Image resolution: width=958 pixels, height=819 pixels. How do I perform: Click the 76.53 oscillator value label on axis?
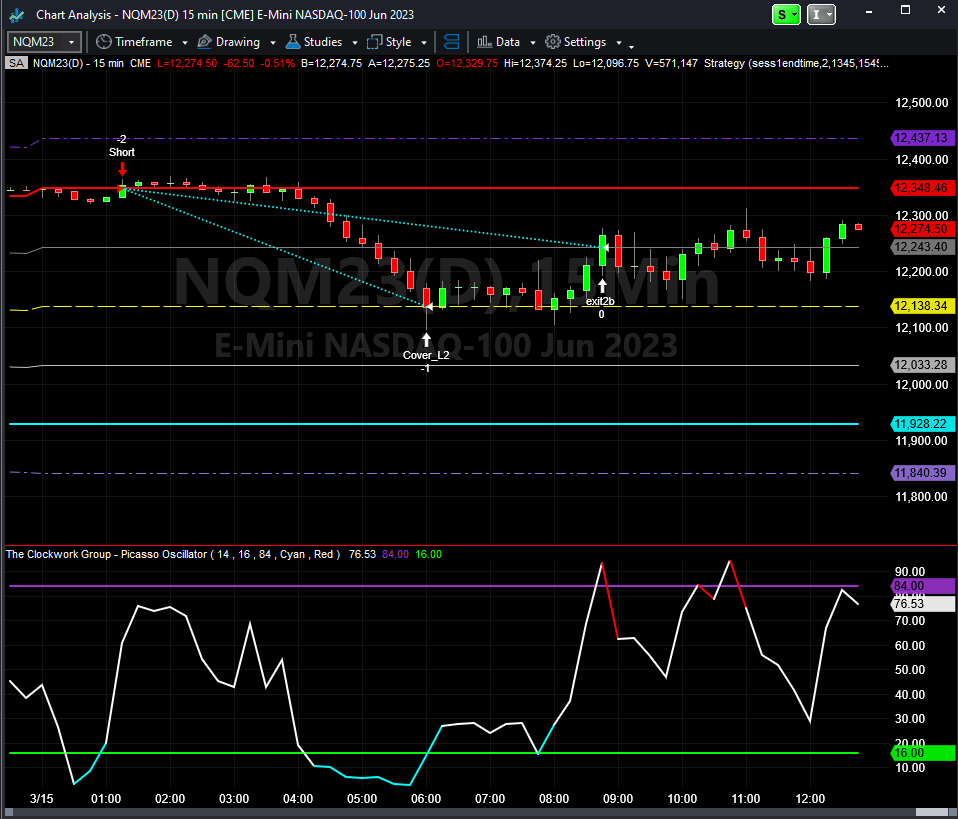[923, 604]
